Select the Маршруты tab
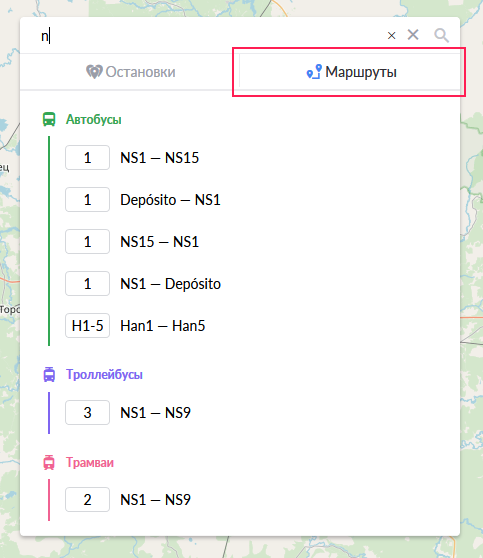 350,72
